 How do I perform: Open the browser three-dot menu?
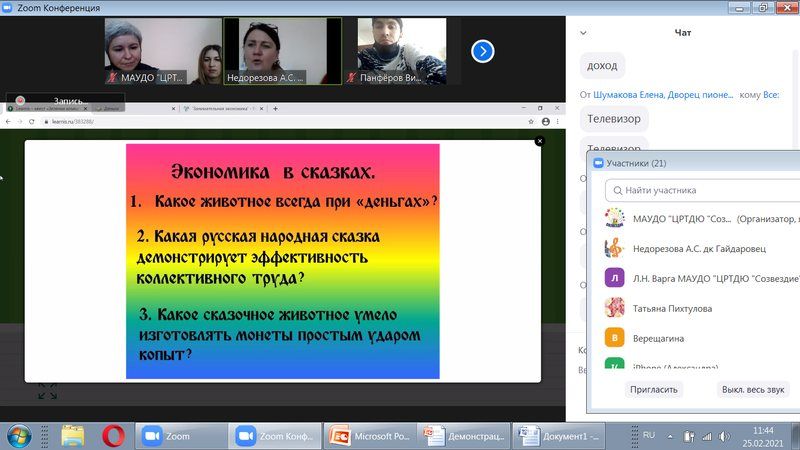point(558,121)
